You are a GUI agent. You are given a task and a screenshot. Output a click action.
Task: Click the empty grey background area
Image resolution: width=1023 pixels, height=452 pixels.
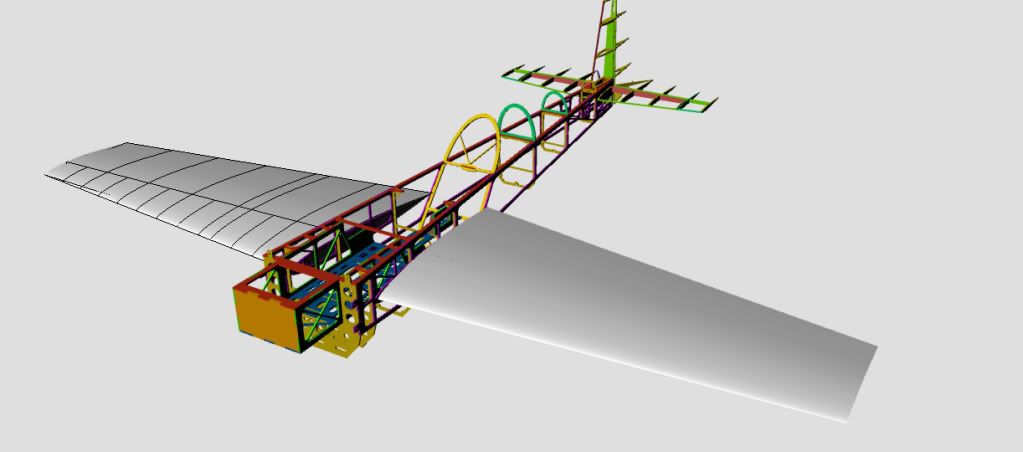point(850,150)
